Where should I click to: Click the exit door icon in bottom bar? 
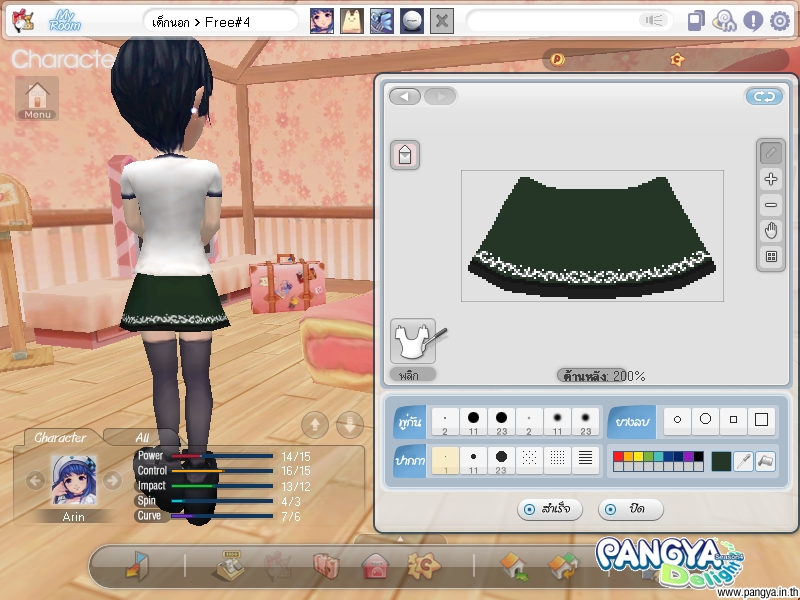[137, 566]
